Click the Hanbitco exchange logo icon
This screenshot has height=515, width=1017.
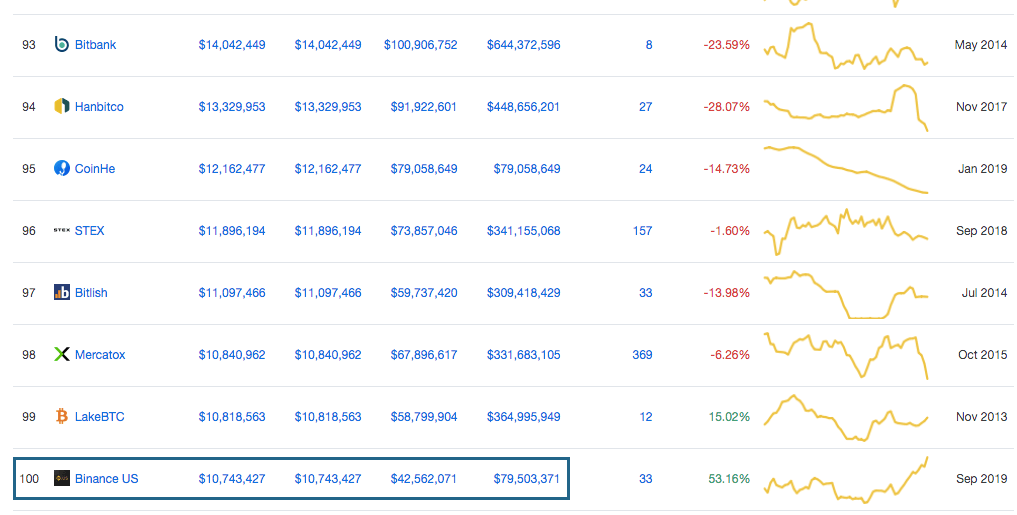pos(62,106)
